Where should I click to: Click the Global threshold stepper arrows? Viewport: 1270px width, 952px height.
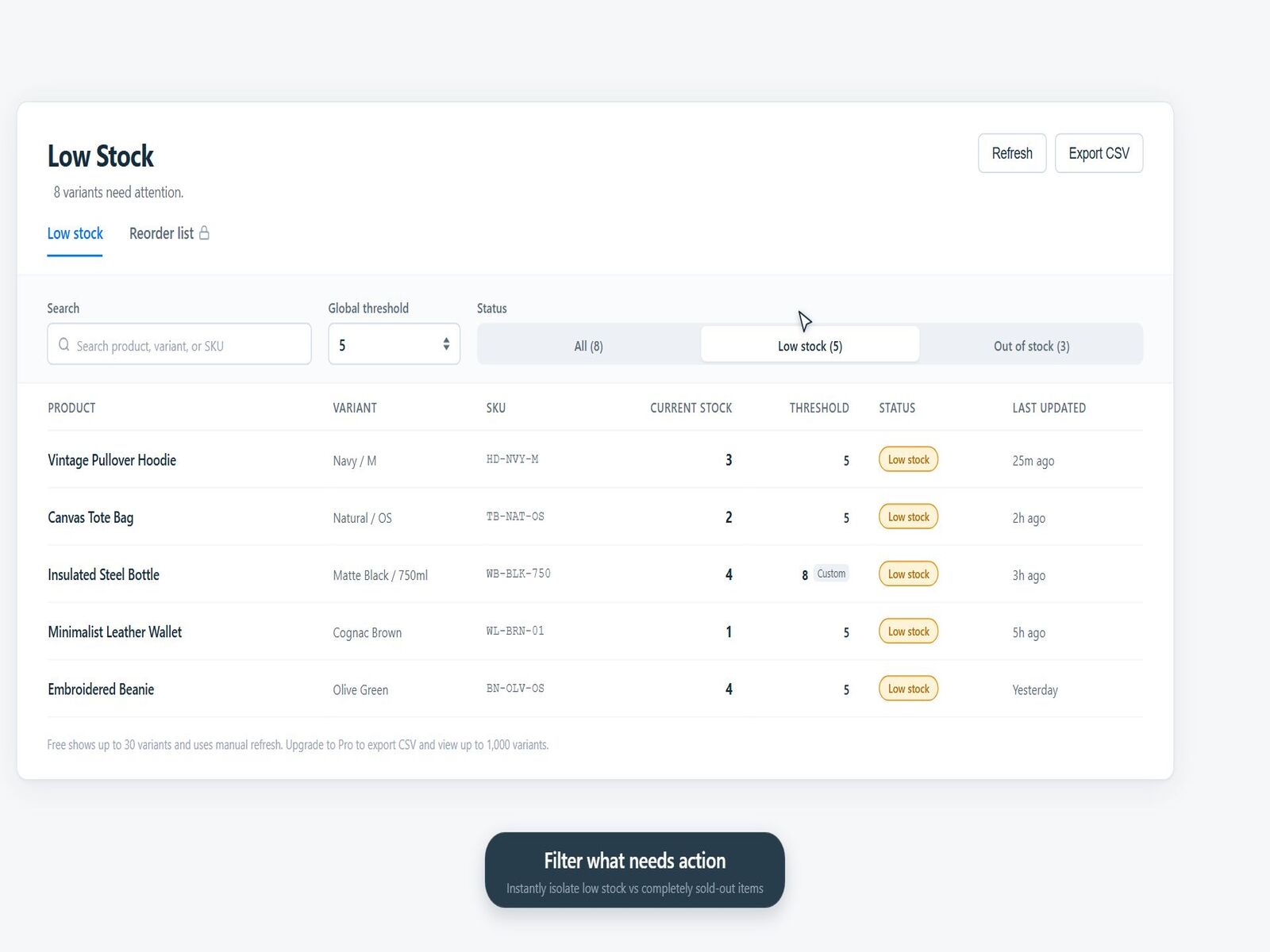[446, 344]
